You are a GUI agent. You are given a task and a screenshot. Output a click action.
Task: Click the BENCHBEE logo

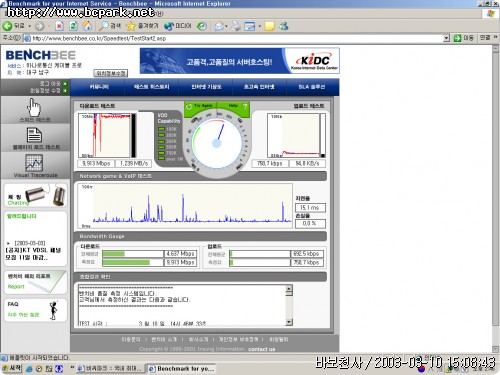point(41,55)
